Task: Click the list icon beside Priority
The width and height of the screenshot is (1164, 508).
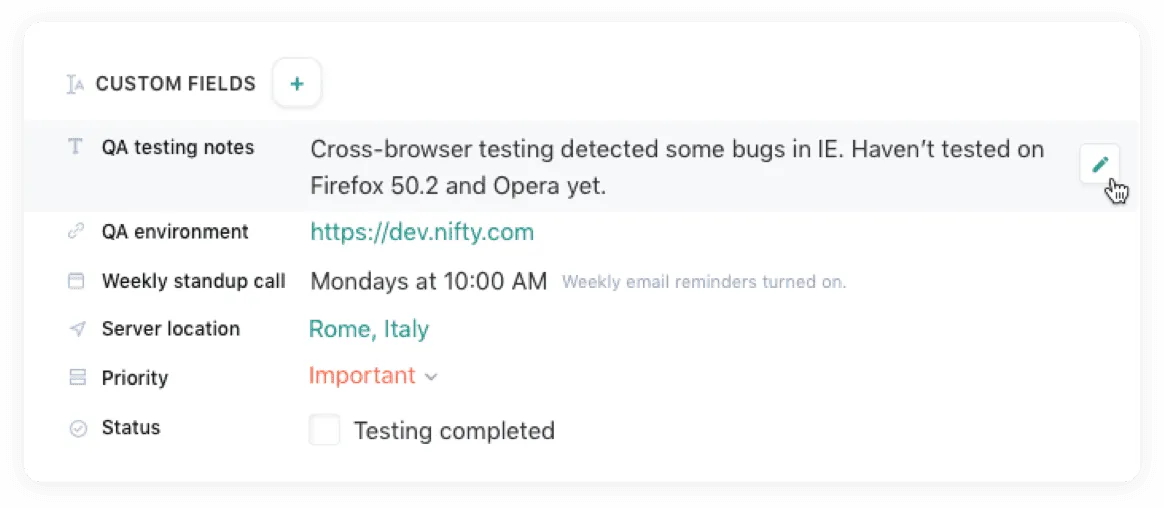Action: pos(77,378)
